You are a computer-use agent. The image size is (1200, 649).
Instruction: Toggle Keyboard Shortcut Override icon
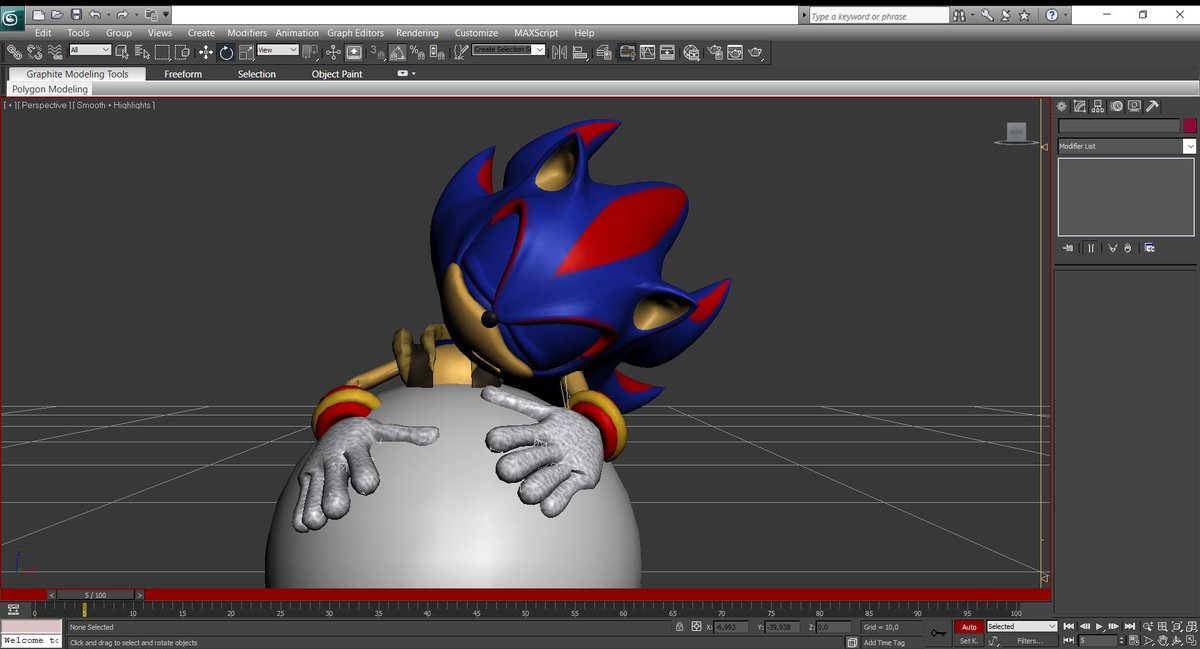pyautogui.click(x=354, y=51)
